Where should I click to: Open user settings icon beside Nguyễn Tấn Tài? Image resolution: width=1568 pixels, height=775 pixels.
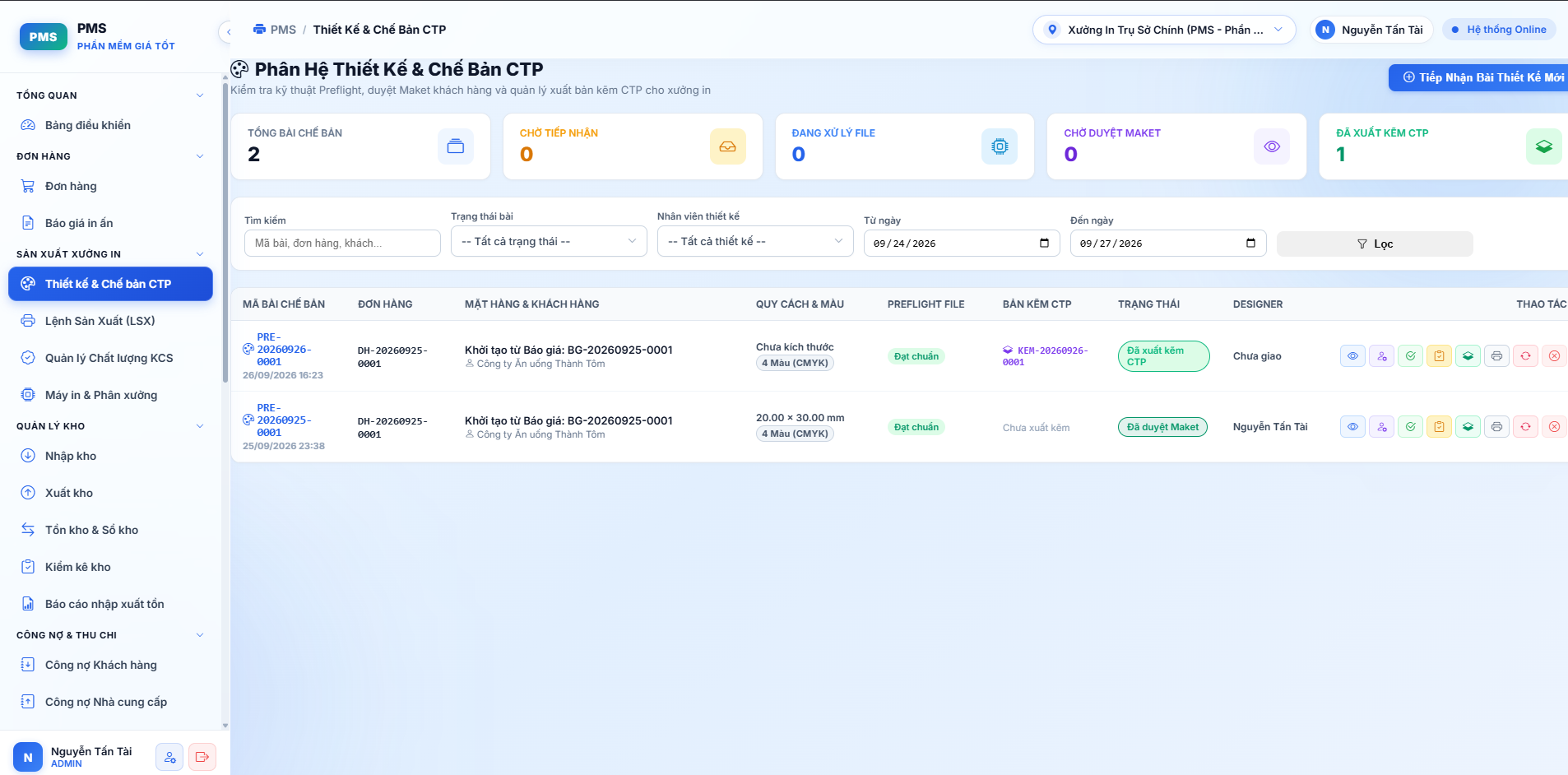tap(169, 757)
